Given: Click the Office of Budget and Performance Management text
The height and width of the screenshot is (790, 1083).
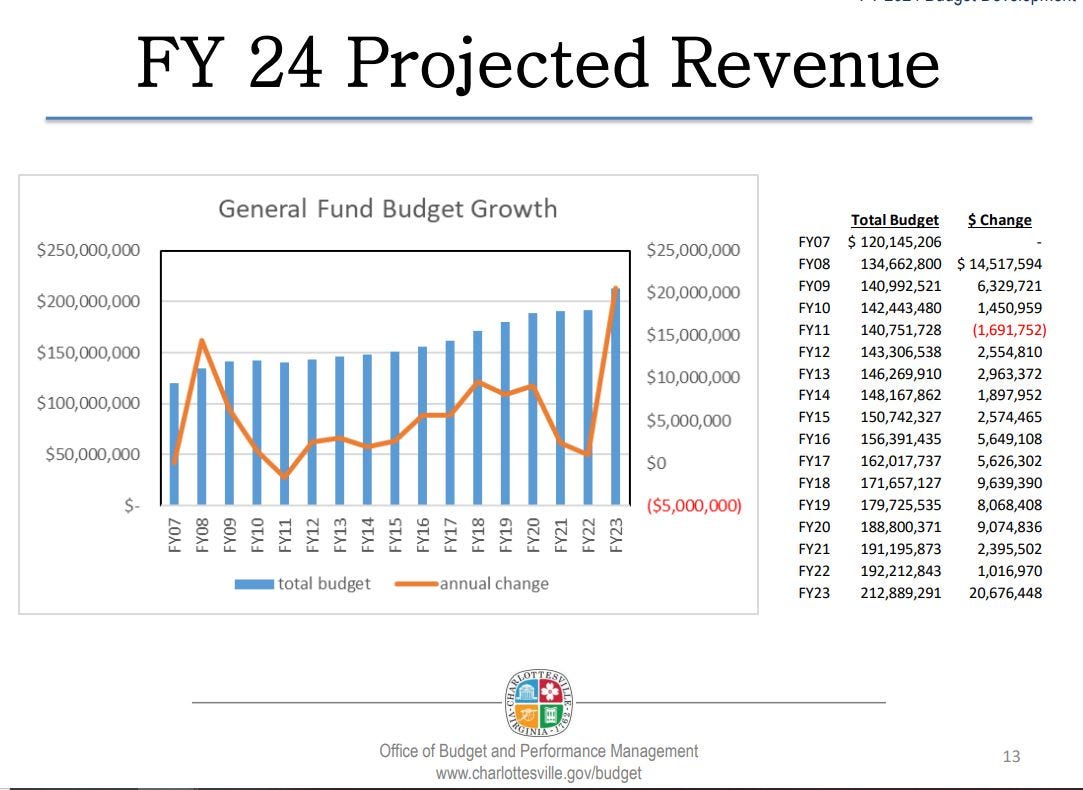Looking at the screenshot, I should coord(539,751).
